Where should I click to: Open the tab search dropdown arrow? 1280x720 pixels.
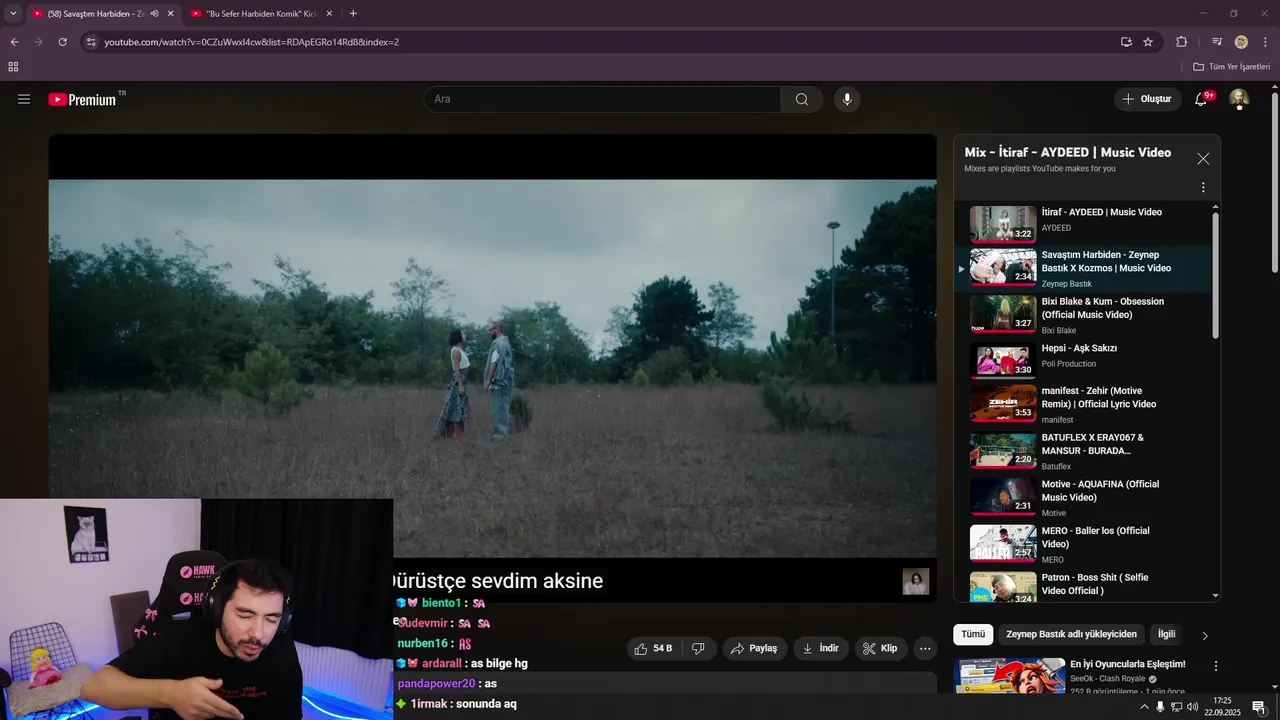(13, 14)
